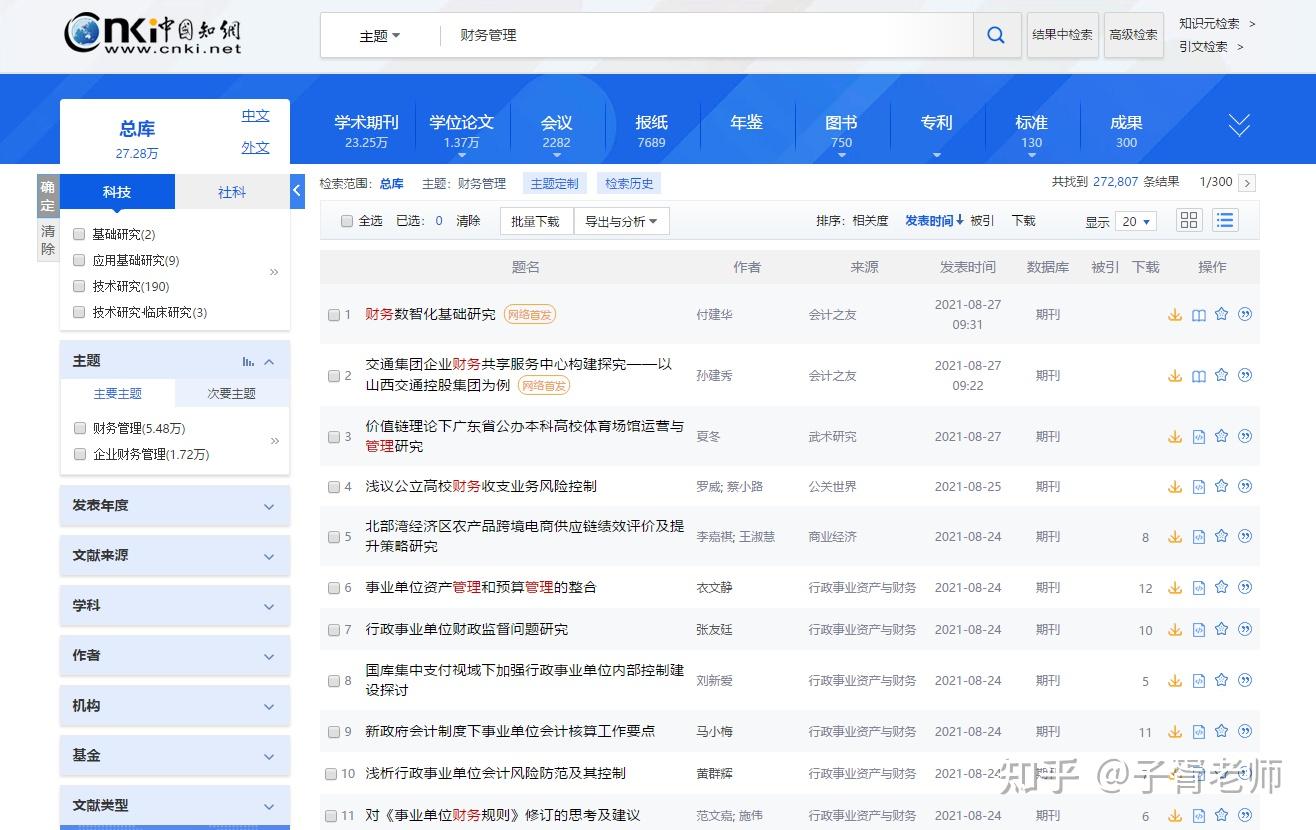The image size is (1316, 830).
Task: Switch to grid view layout
Action: [1189, 220]
